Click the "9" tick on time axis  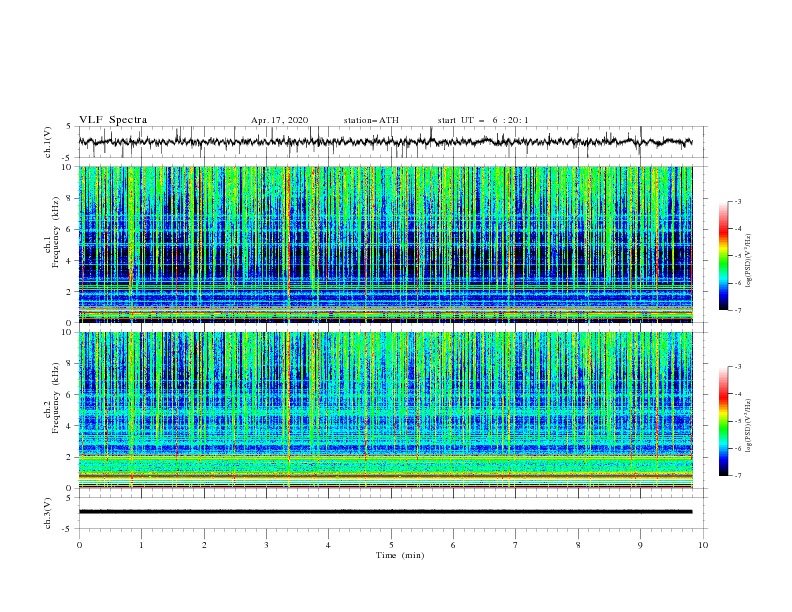click(x=640, y=545)
